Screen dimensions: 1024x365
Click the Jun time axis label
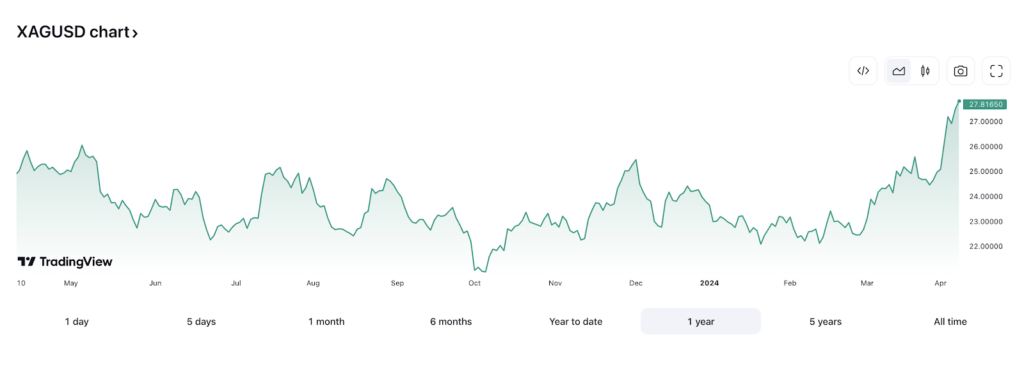[155, 283]
